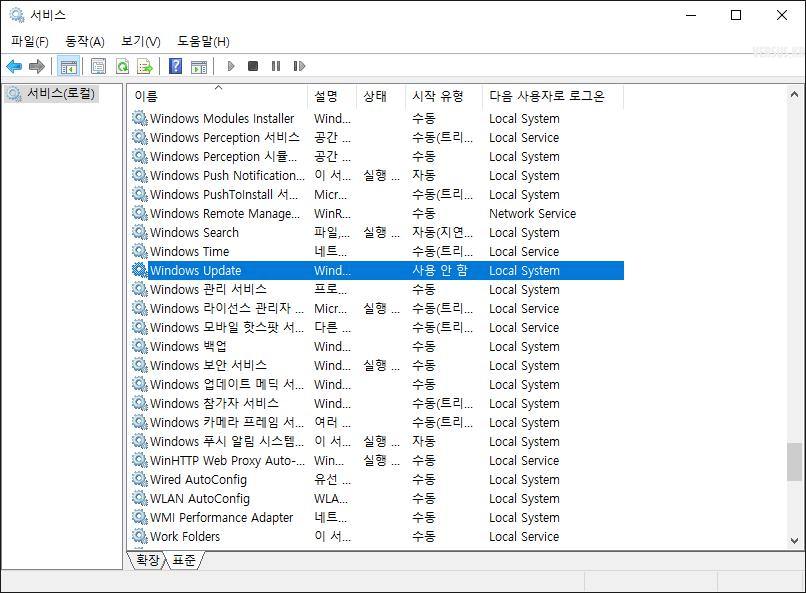This screenshot has height=593, width=806.
Task: Select WMI Performance Adapter service
Action: click(x=377, y=517)
